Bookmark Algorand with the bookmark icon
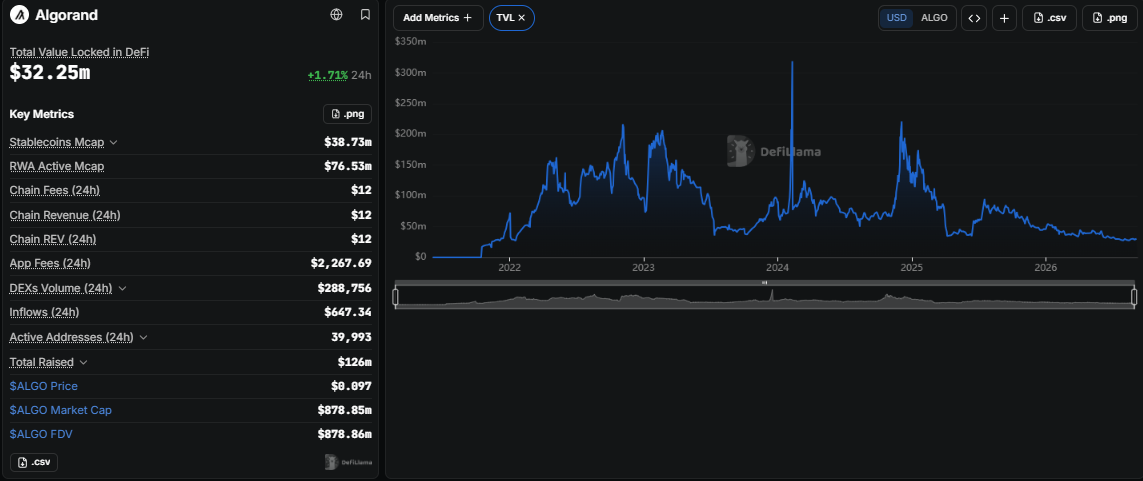This screenshot has height=481, width=1143. [x=365, y=15]
